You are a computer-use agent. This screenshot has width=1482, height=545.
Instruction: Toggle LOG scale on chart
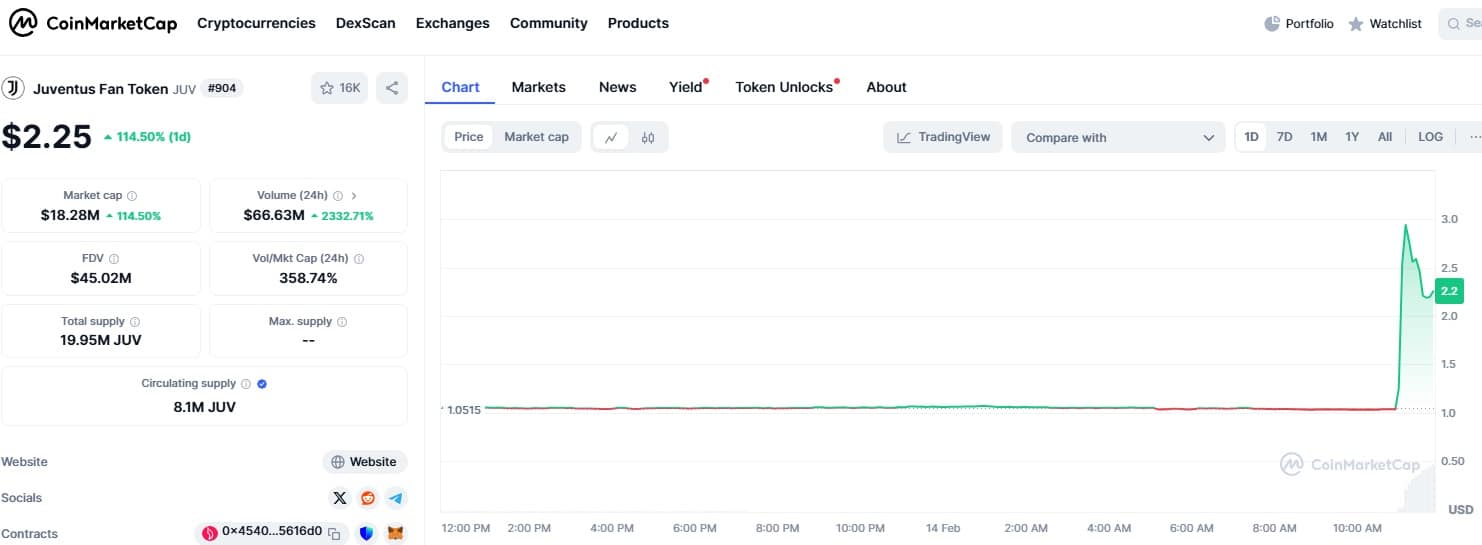click(x=1431, y=137)
